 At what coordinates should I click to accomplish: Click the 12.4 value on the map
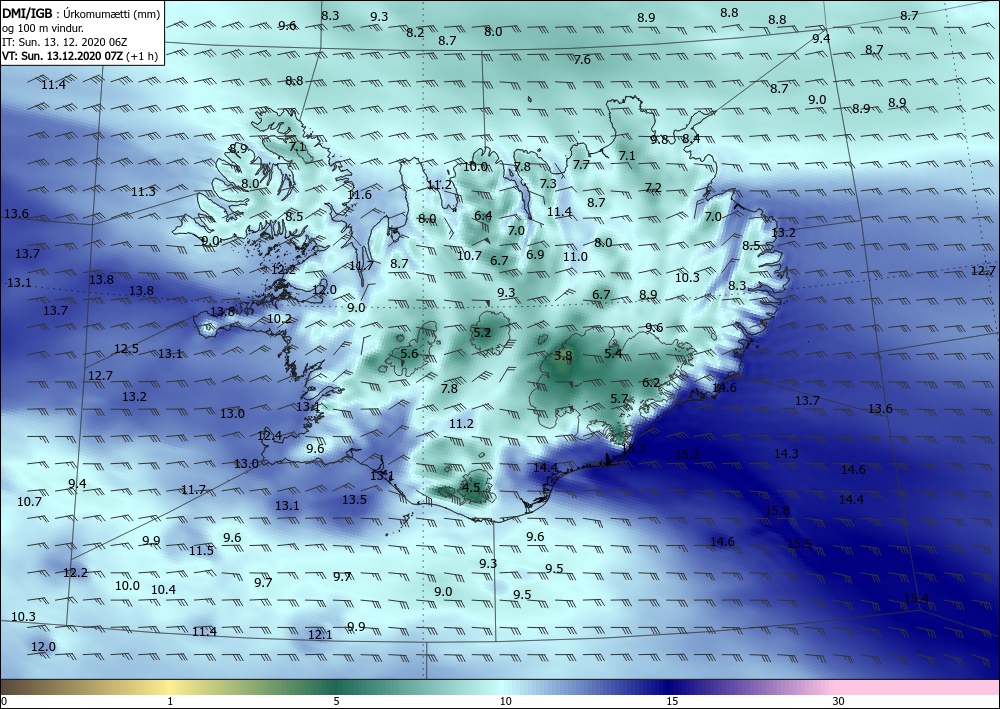click(x=270, y=436)
